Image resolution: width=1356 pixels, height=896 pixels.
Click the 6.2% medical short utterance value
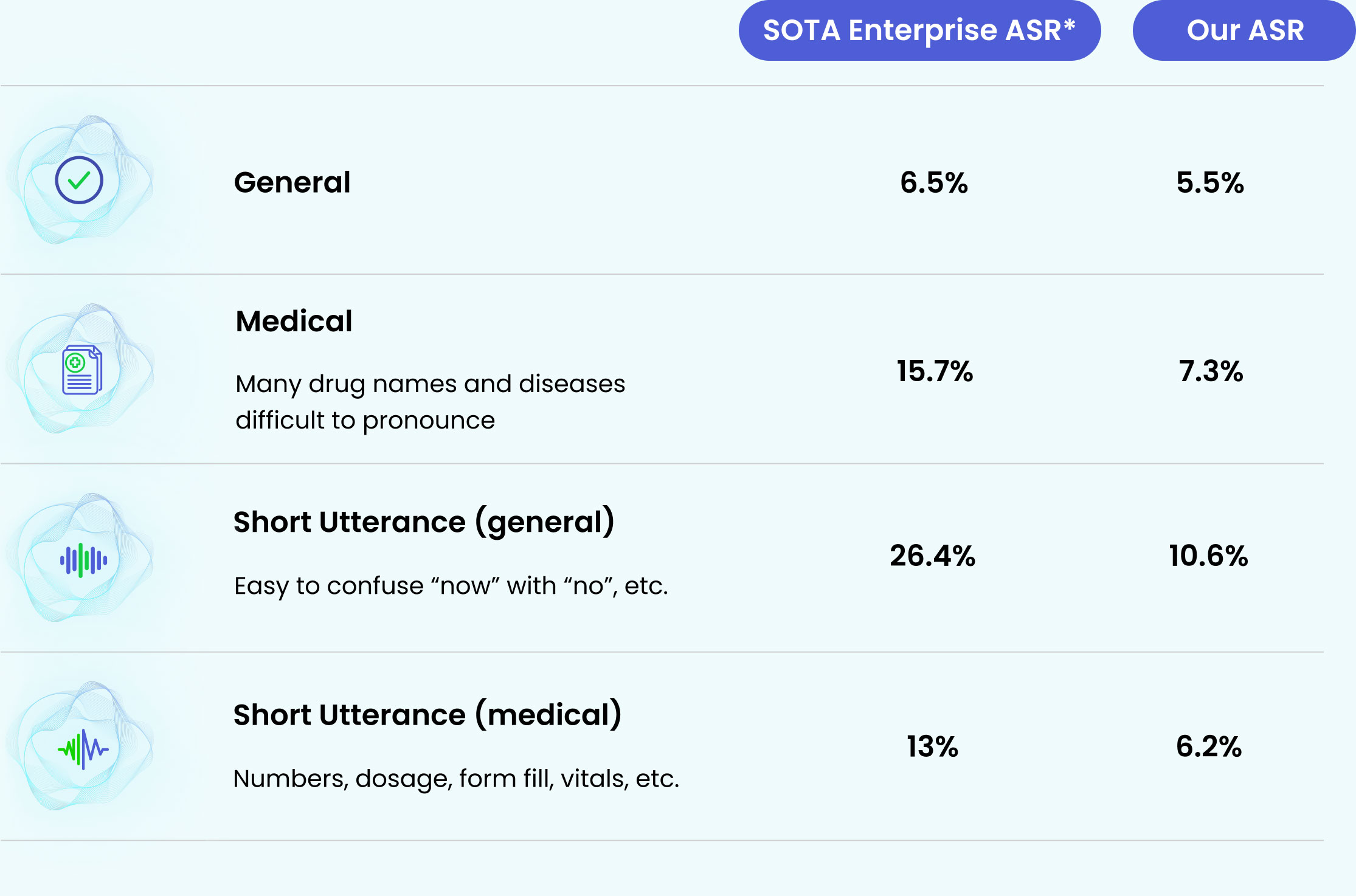tap(1209, 746)
